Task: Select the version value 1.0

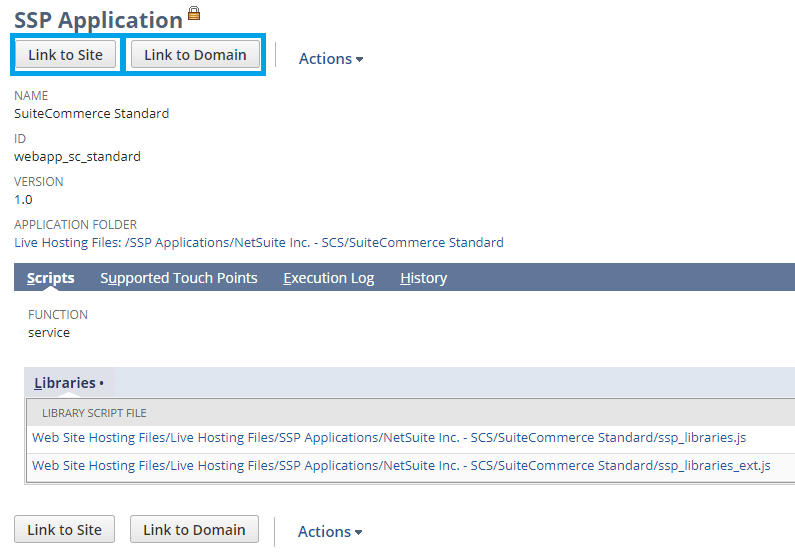Action: pyautogui.click(x=23, y=199)
